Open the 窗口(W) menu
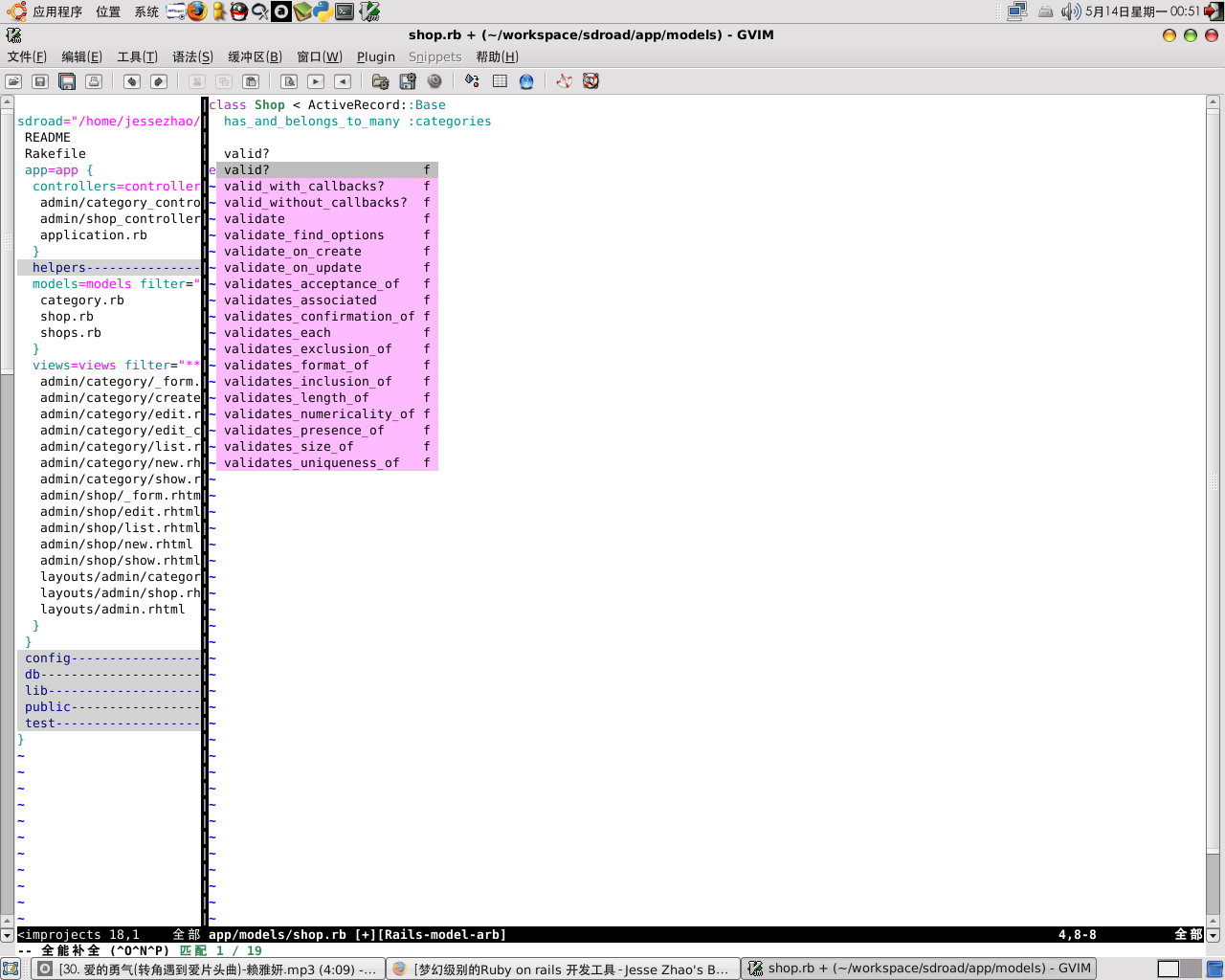The width and height of the screenshot is (1225, 980). pos(319,56)
